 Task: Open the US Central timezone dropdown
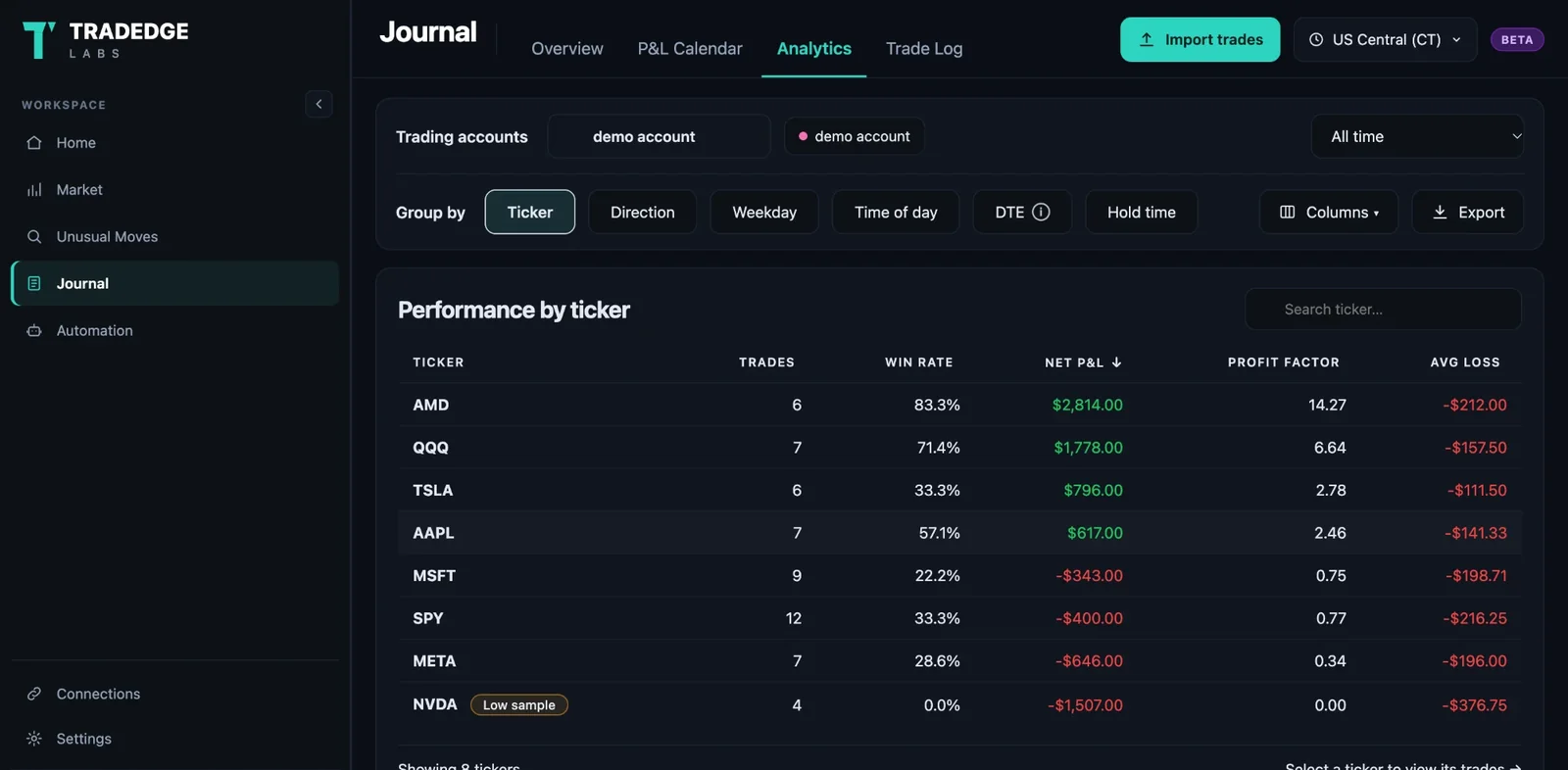click(1386, 40)
